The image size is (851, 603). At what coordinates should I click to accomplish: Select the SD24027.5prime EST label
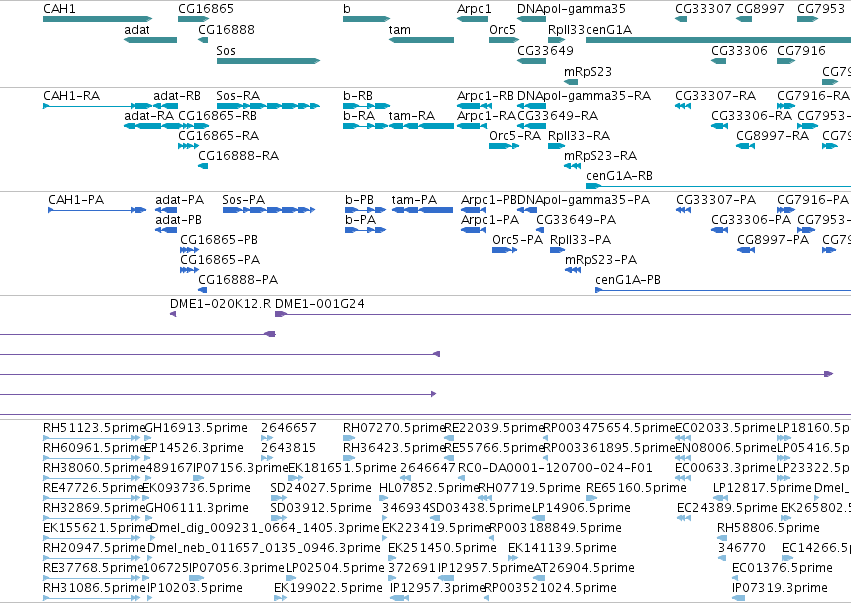coord(321,488)
